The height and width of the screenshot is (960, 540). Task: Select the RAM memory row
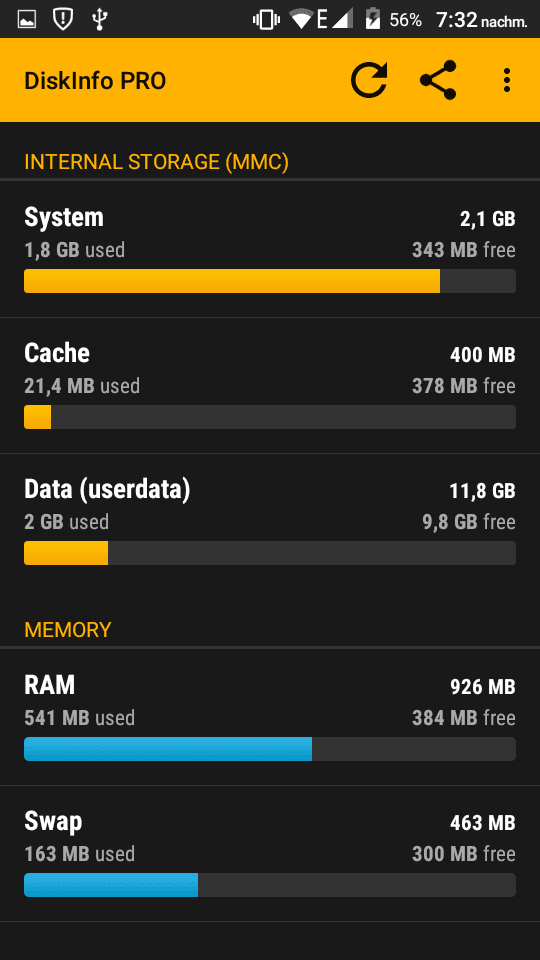tap(270, 717)
